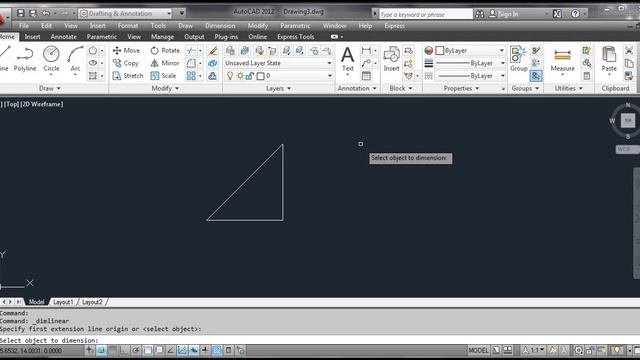Activate the Stretch tool
The width and height of the screenshot is (640, 360).
pos(128,76)
